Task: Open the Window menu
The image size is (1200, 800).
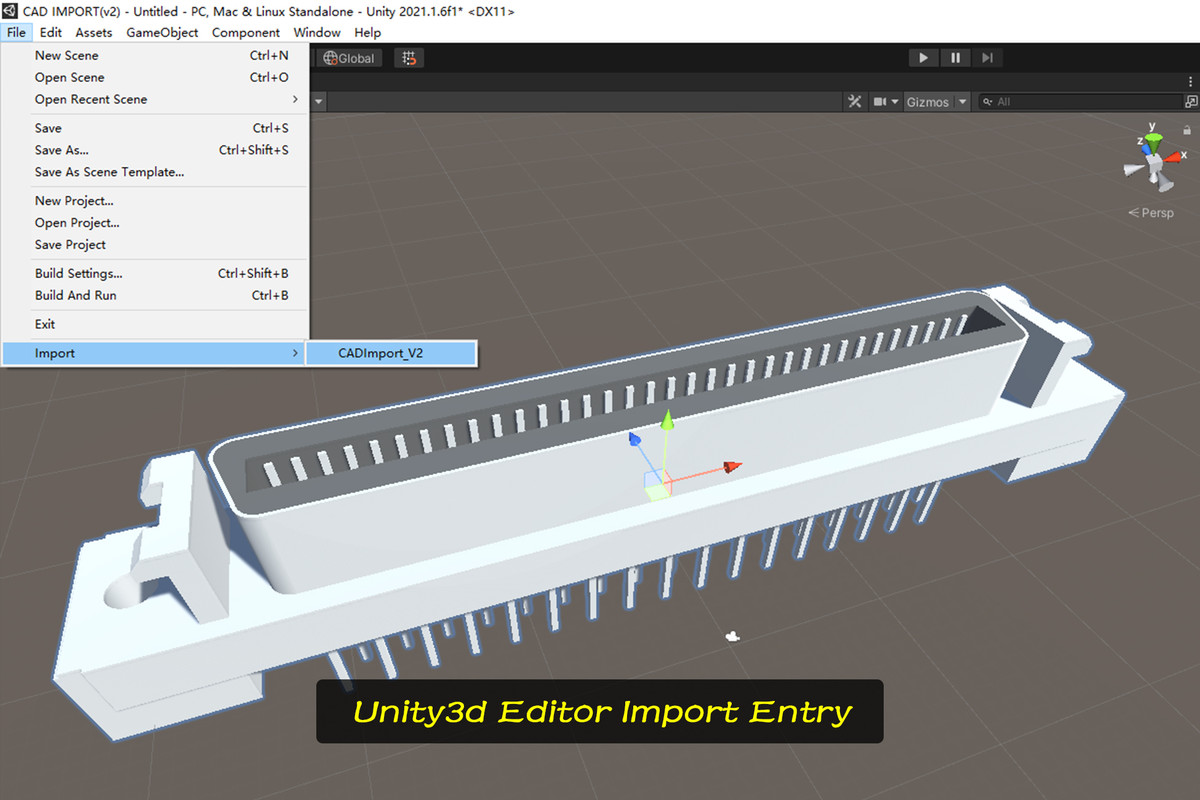Action: tap(317, 32)
